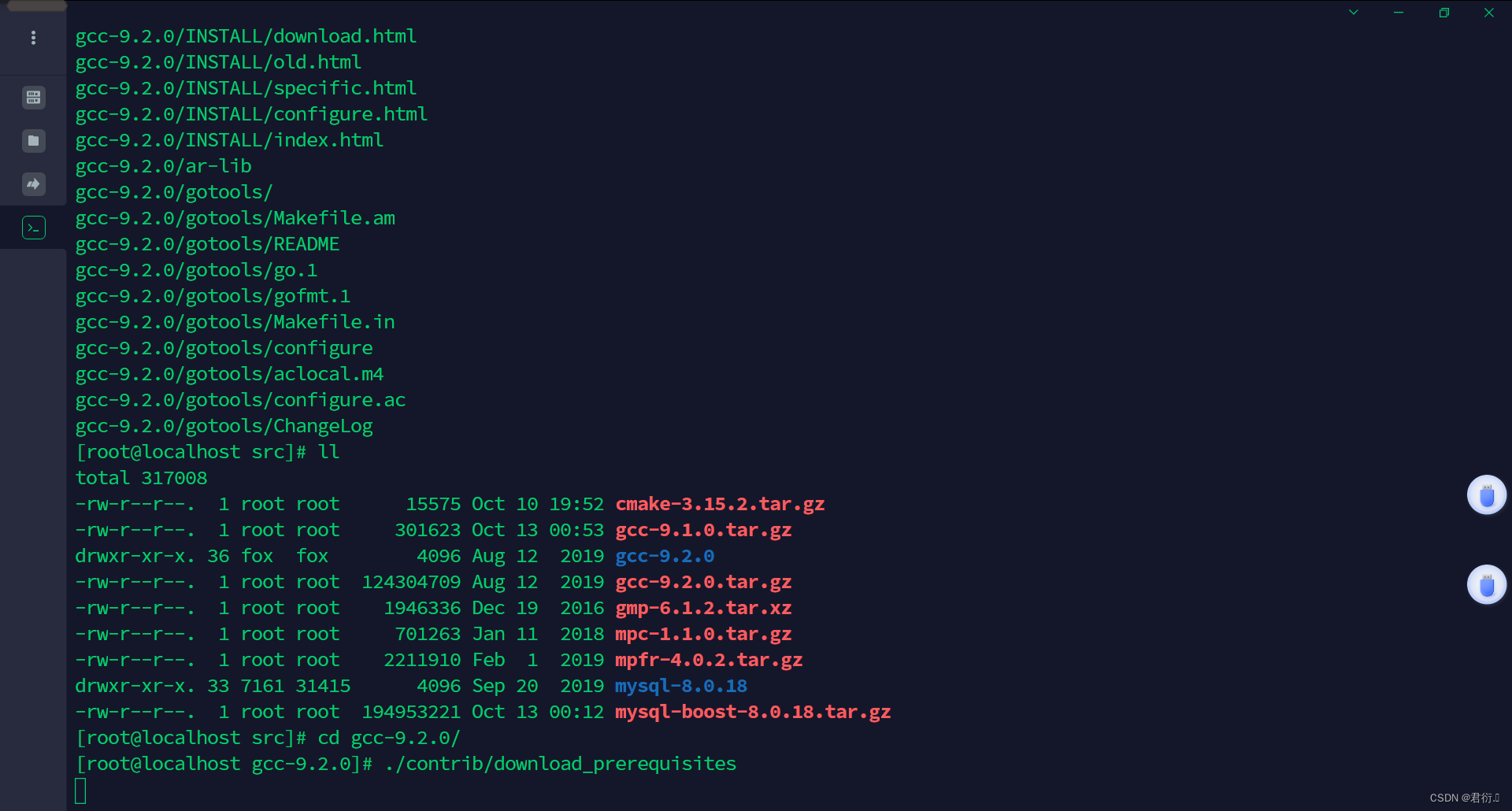Click the ./contrib/download_prerequisites command text
The image size is (1512, 811).
tap(561, 765)
